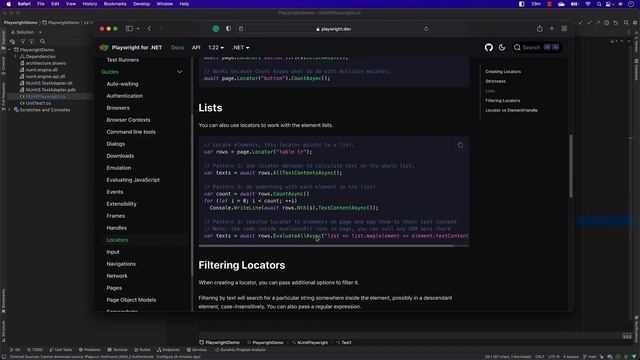Image resolution: width=640 pixels, height=360 pixels.
Task: Click the half-circle shield icon in Safari's toolbar
Action: coord(228,29)
